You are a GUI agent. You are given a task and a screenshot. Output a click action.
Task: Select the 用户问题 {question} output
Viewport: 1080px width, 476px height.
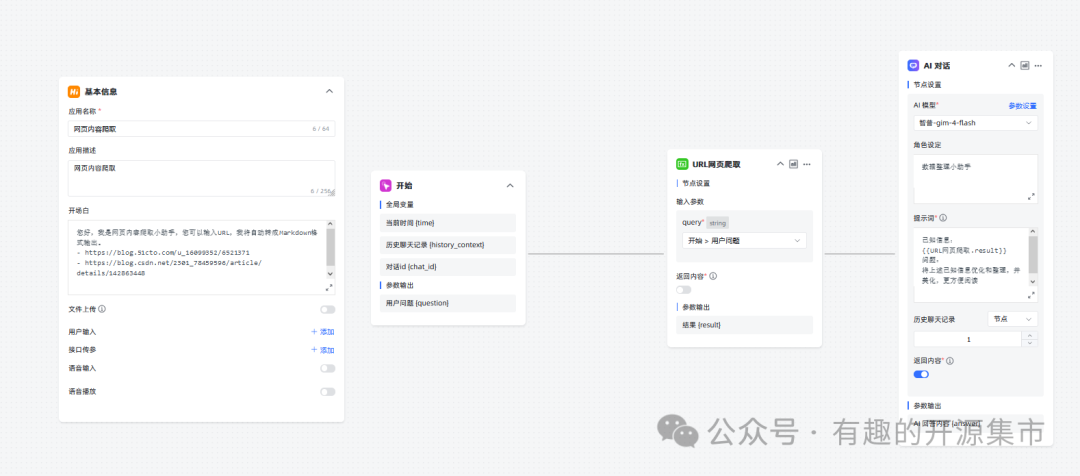(x=448, y=303)
